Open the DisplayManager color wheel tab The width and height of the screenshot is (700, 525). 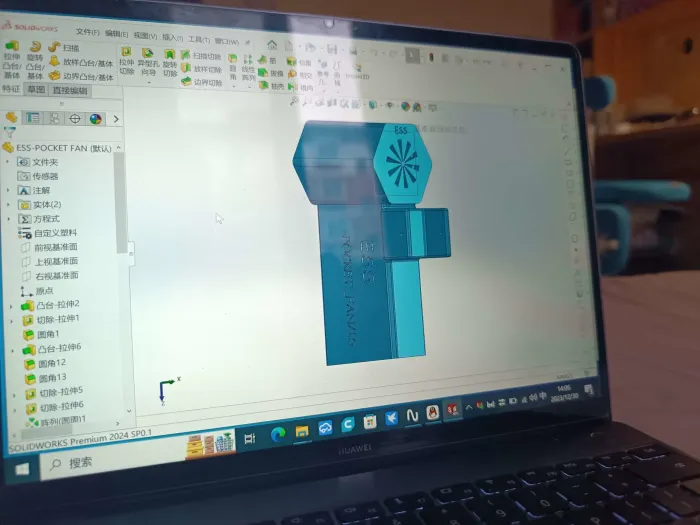[96, 119]
